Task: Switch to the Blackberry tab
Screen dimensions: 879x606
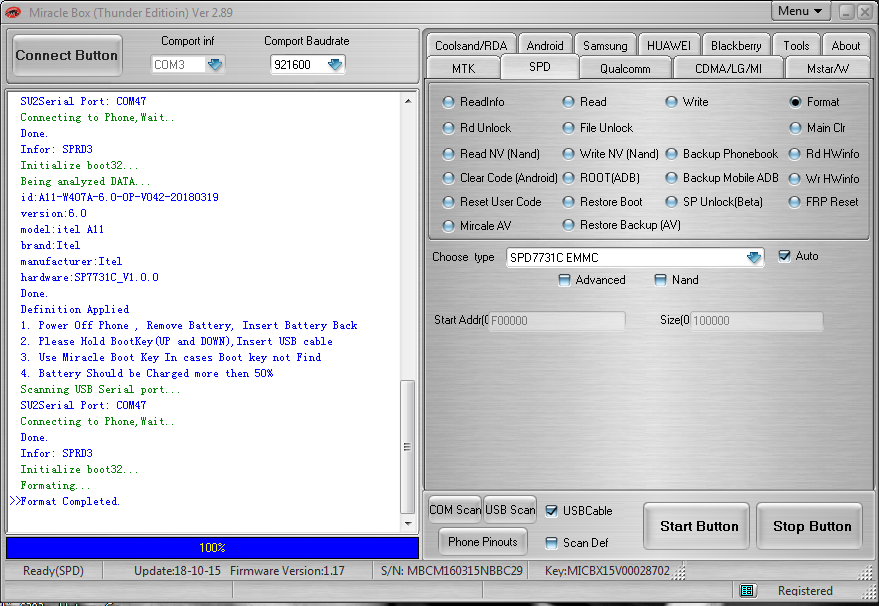Action: click(x=736, y=45)
